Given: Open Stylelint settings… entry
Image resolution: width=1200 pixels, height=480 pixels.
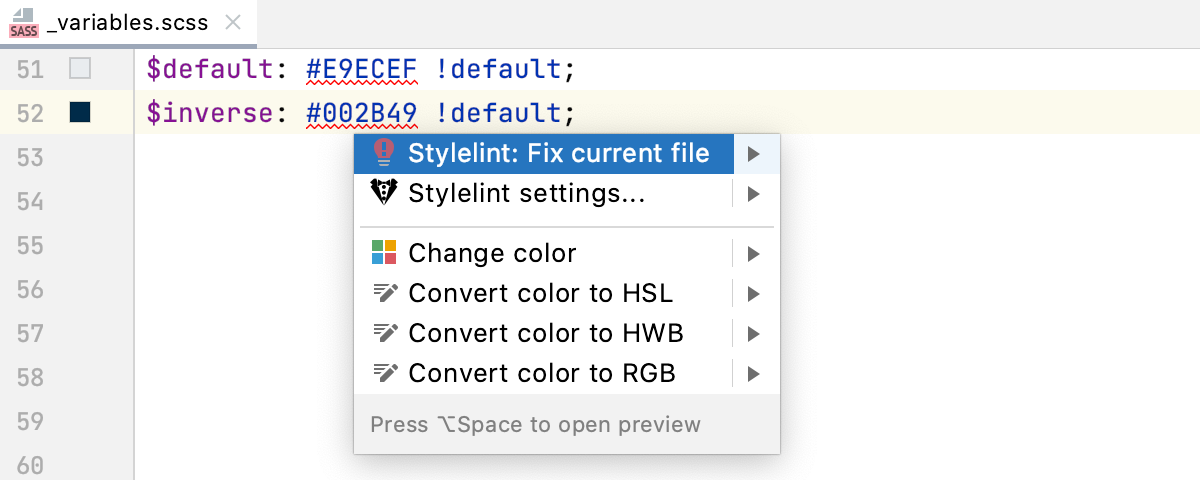Looking at the screenshot, I should click(526, 193).
